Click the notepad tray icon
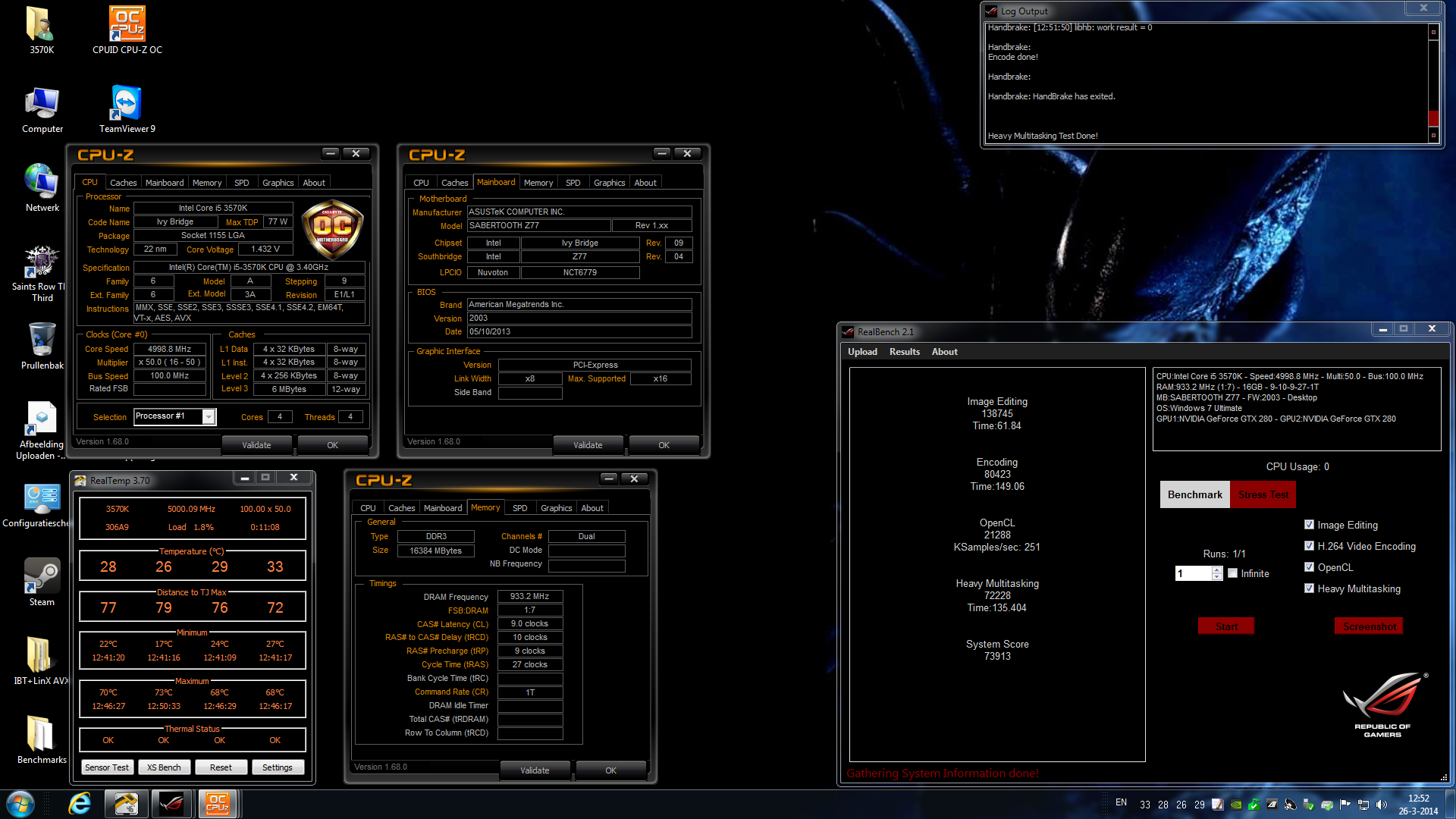 click(x=1218, y=805)
